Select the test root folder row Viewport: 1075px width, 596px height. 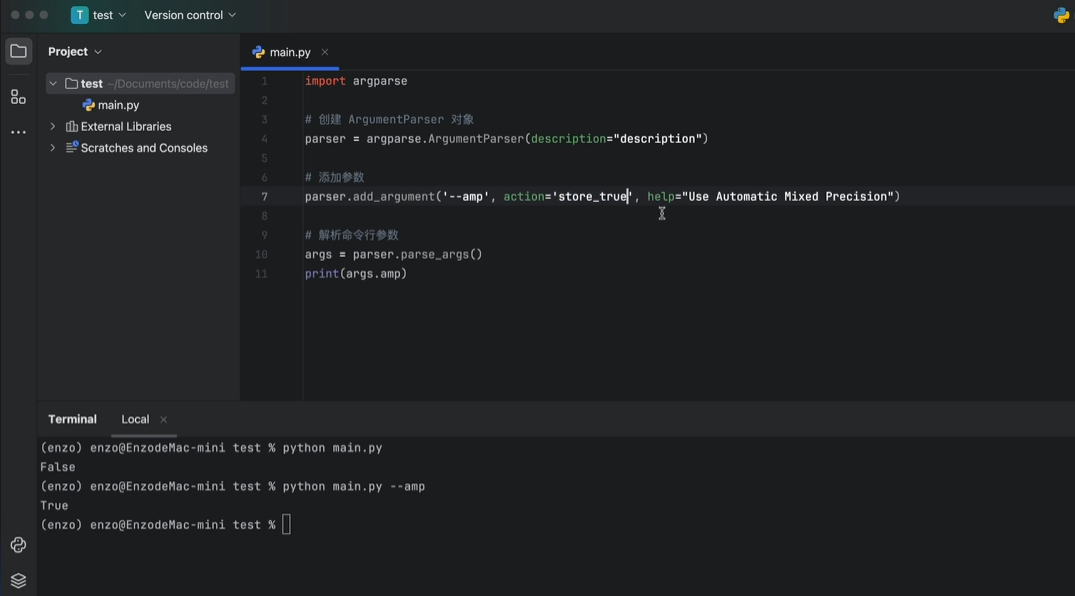click(140, 84)
